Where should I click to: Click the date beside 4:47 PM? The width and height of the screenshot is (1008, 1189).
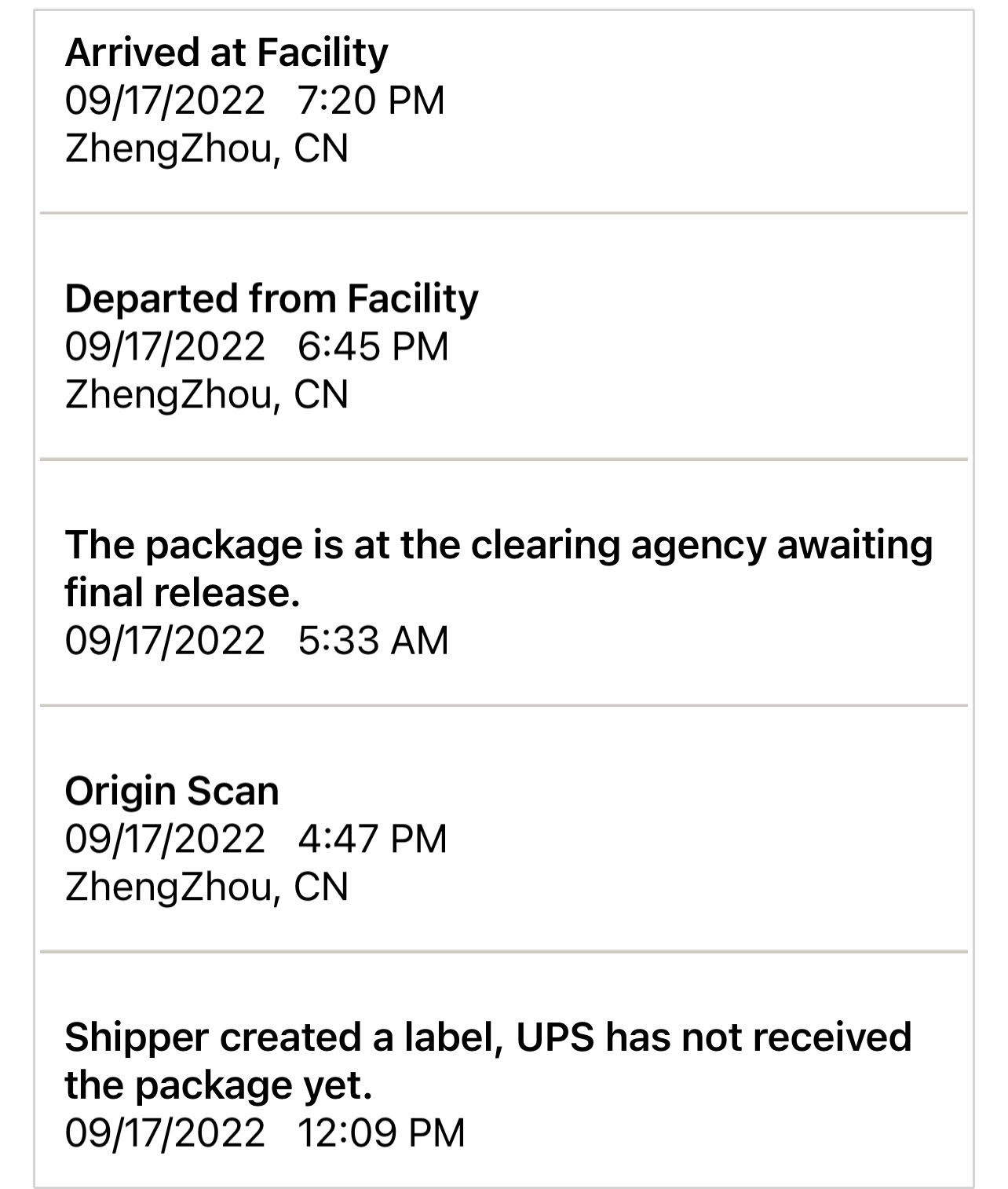tap(165, 839)
